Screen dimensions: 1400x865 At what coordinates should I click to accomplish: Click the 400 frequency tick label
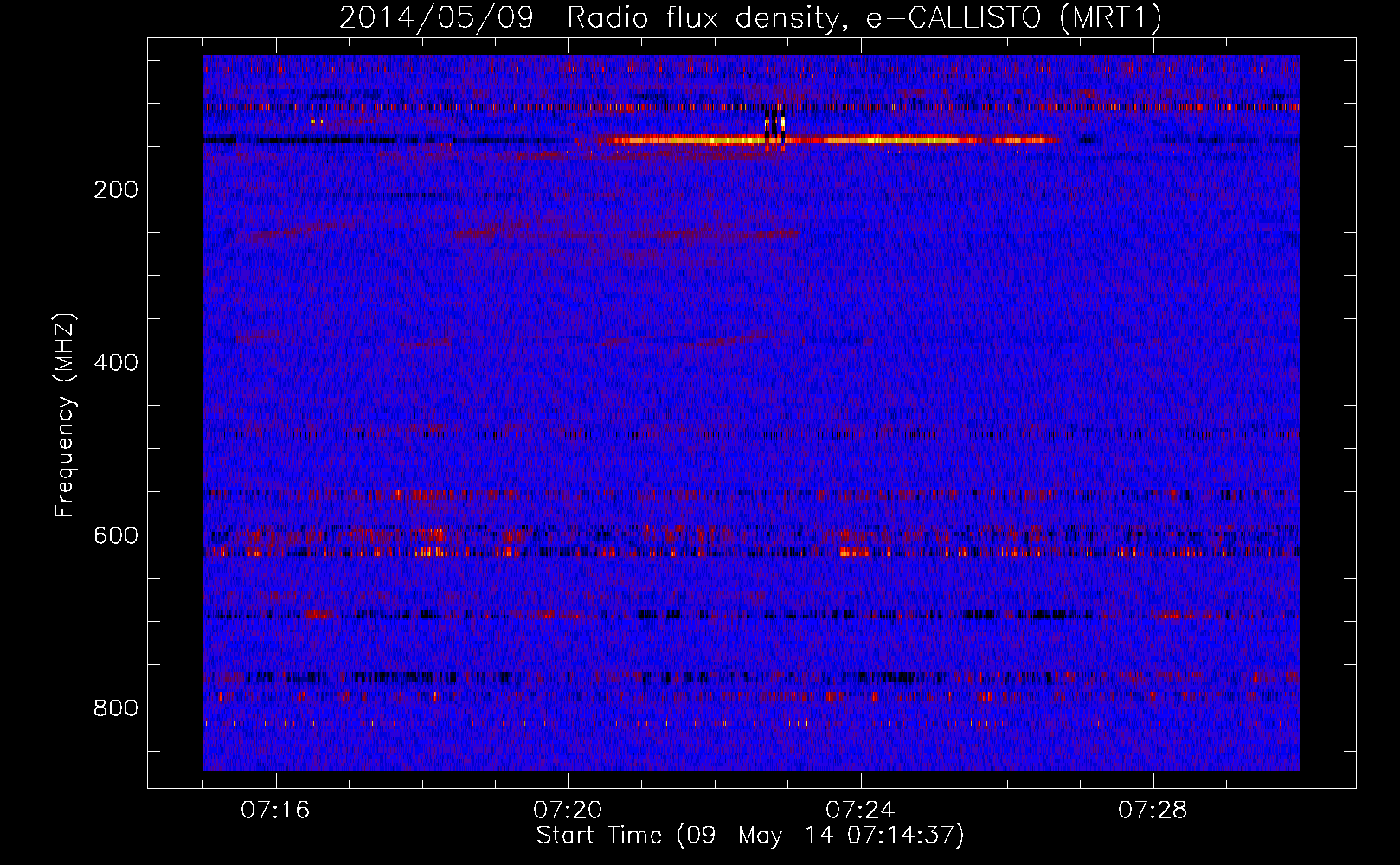[116, 362]
